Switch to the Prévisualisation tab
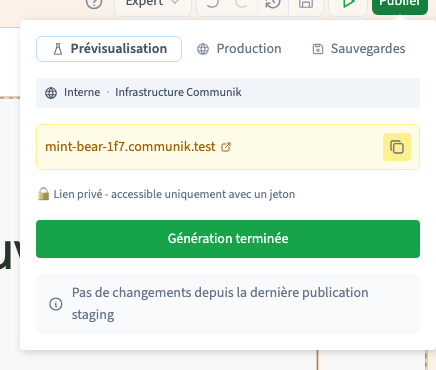Screen dimensions: 436x370 coord(109,49)
